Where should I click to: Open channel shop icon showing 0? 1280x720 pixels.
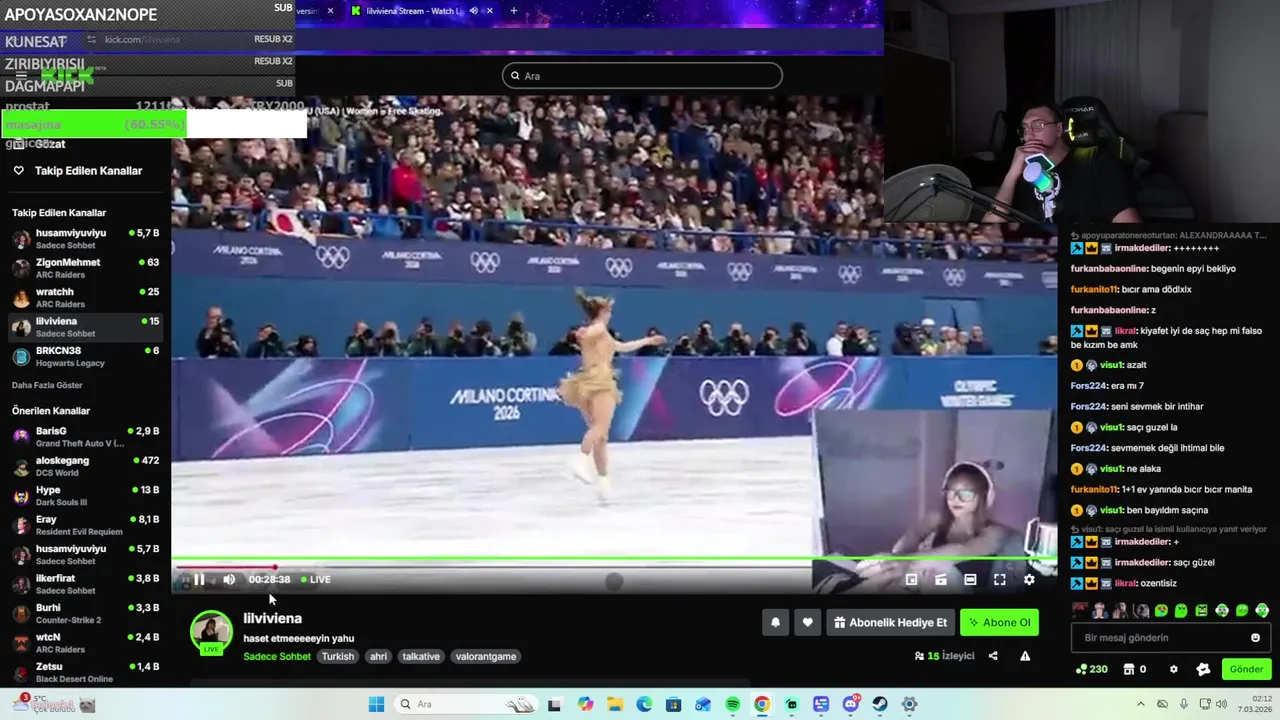[x=1135, y=669]
